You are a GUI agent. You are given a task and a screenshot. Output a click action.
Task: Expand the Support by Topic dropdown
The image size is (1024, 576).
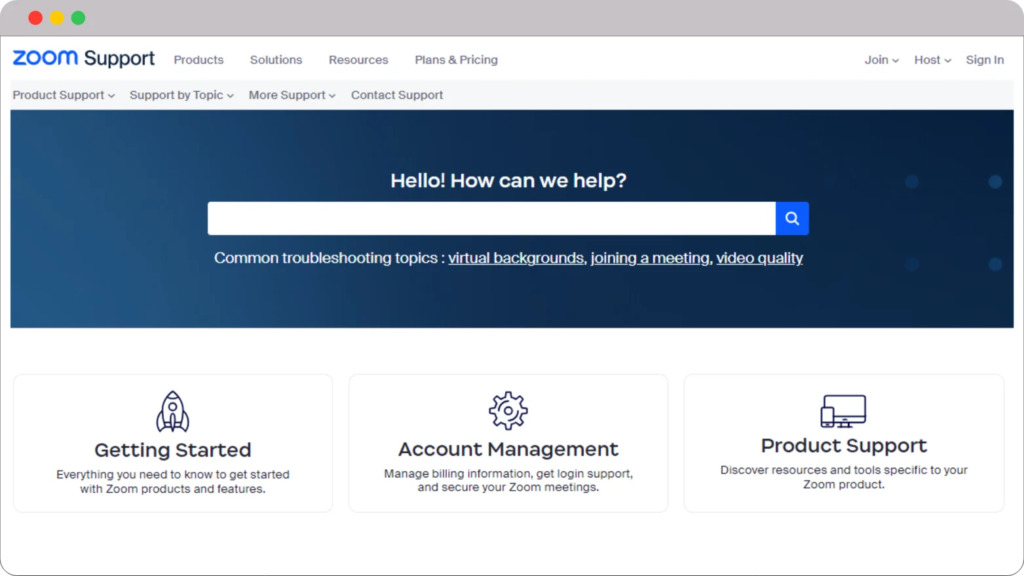pos(180,95)
